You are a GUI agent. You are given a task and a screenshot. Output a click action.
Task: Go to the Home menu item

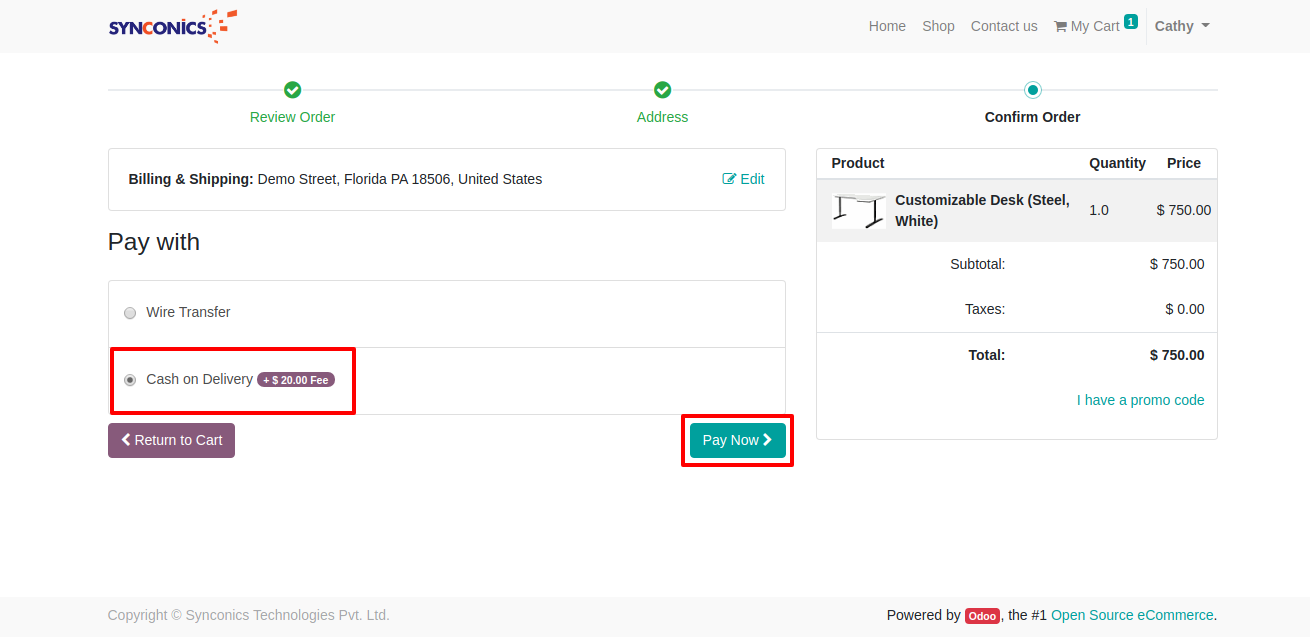coord(887,26)
